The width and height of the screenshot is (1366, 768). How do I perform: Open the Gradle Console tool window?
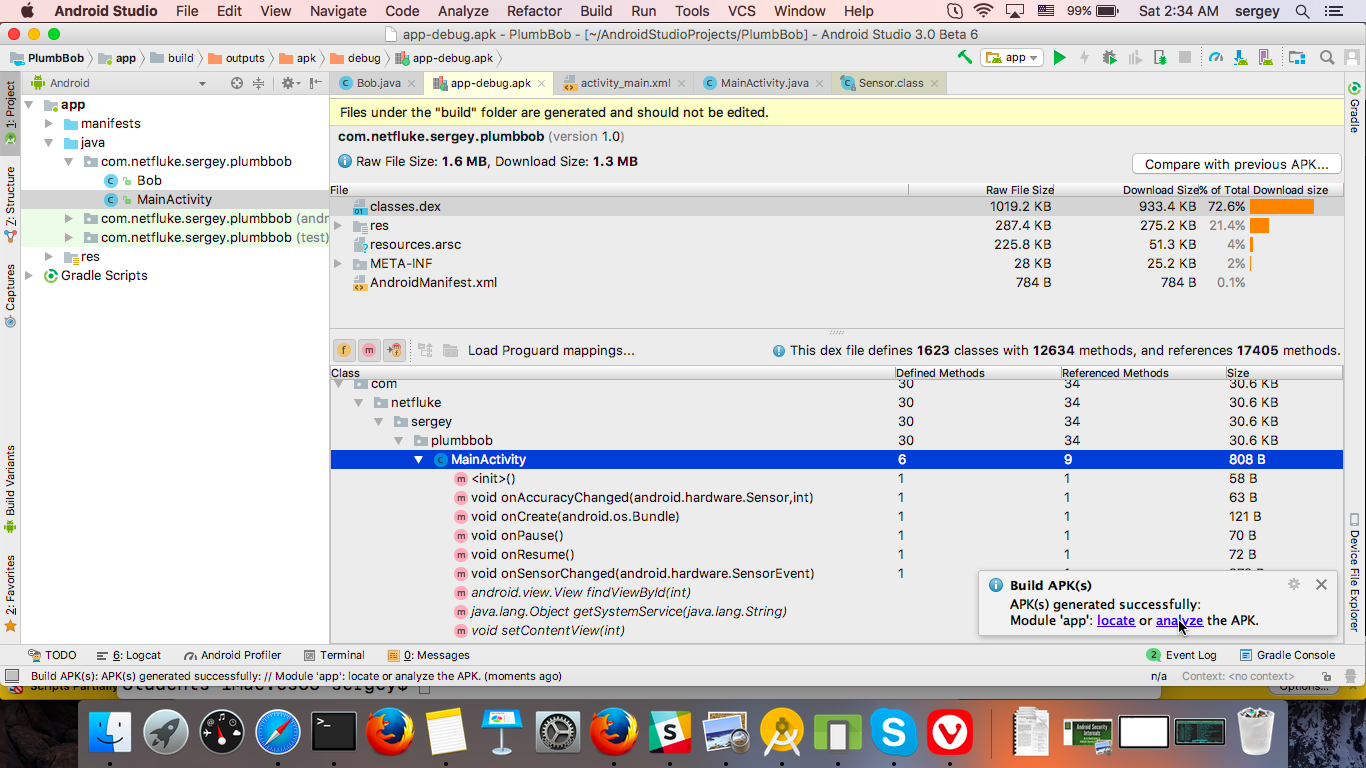pos(1287,655)
